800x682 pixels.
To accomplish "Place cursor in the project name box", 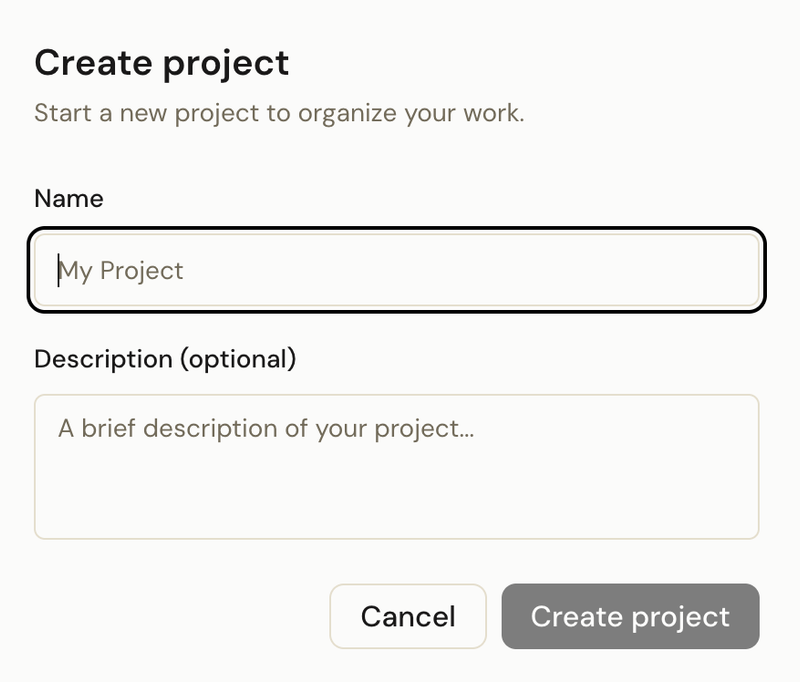I will (x=396, y=270).
